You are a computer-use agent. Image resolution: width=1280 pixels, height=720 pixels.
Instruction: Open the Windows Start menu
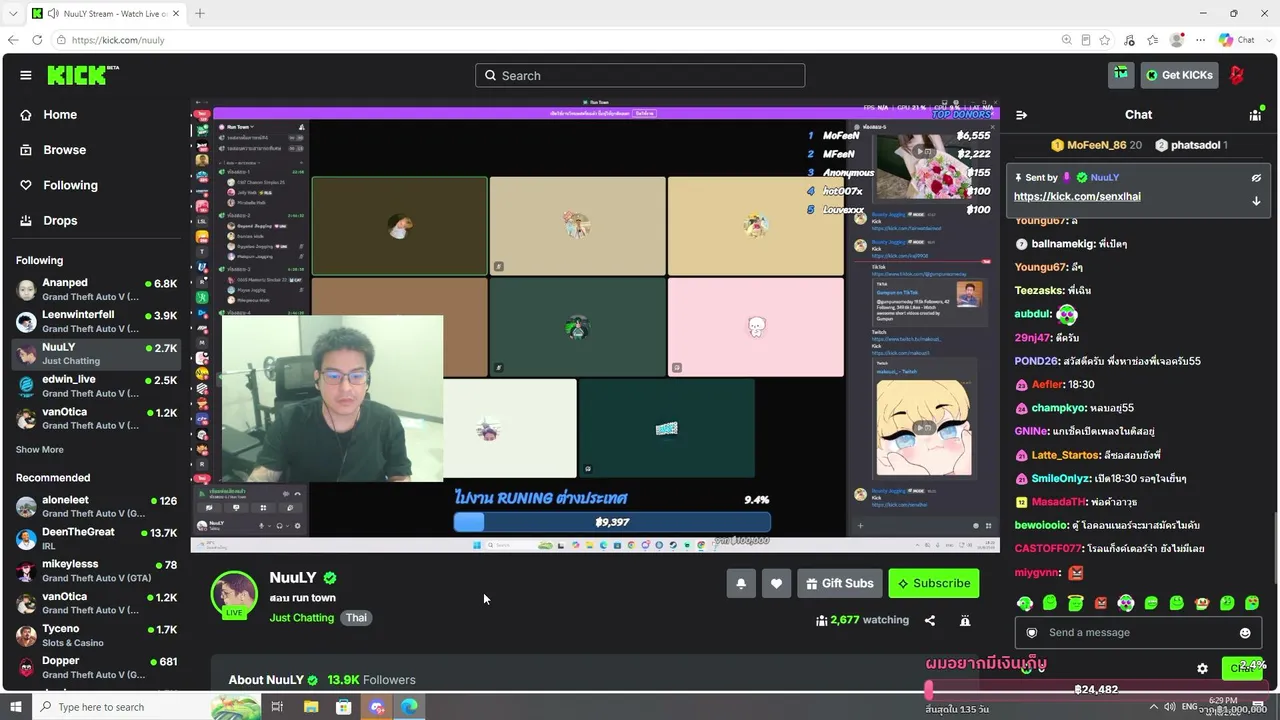pos(16,707)
